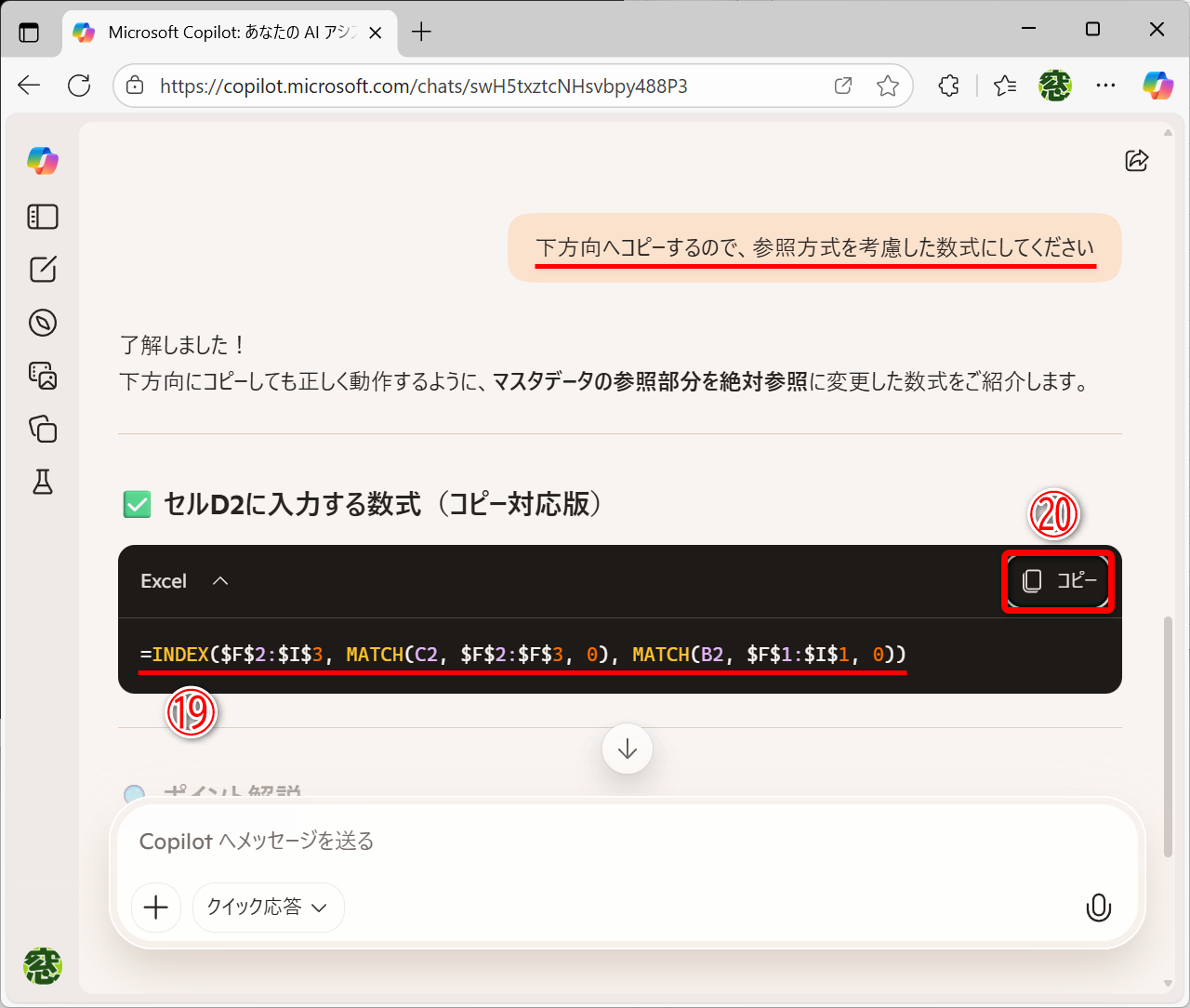Click the microphone icon in the message box
The image size is (1190, 1008).
coord(1098,908)
